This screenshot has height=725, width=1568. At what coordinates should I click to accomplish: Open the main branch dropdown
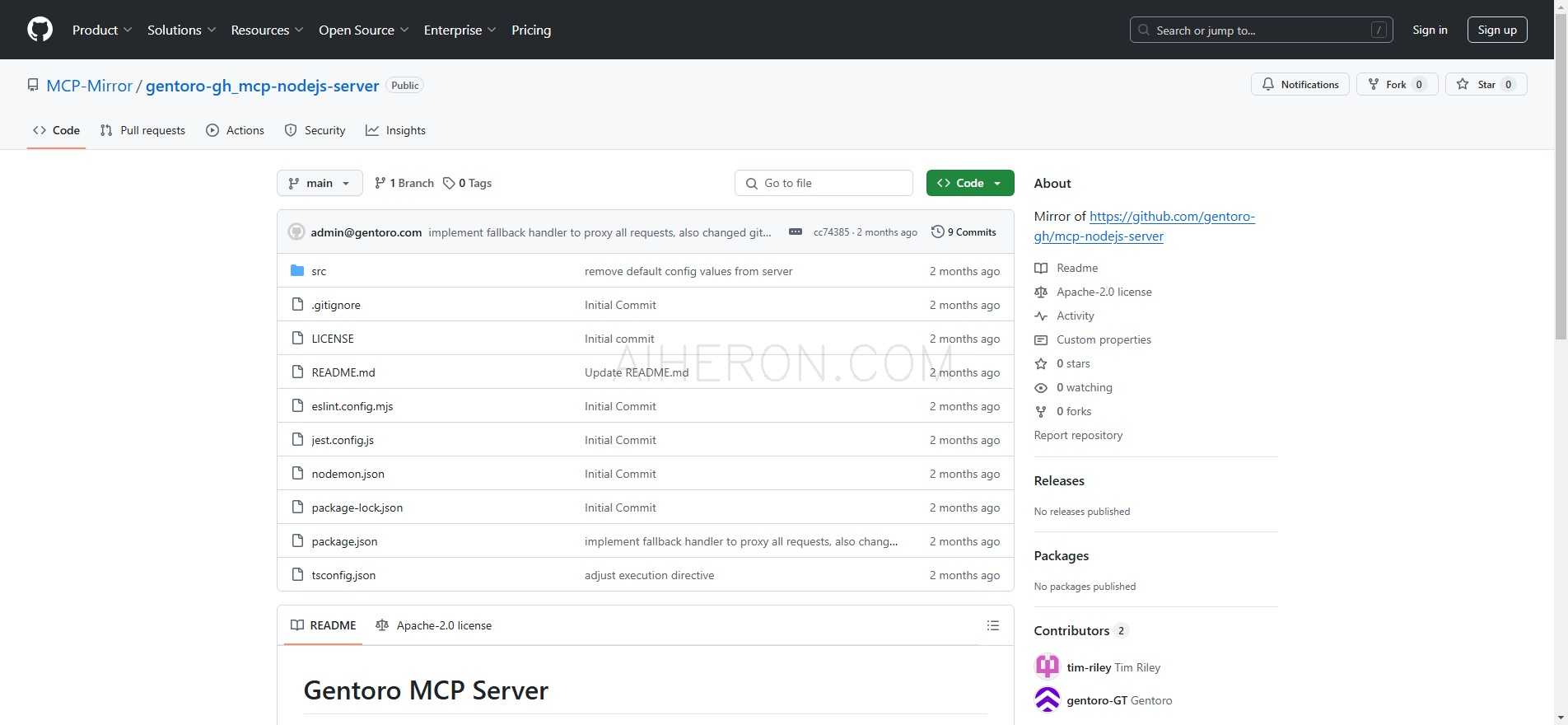pos(320,183)
